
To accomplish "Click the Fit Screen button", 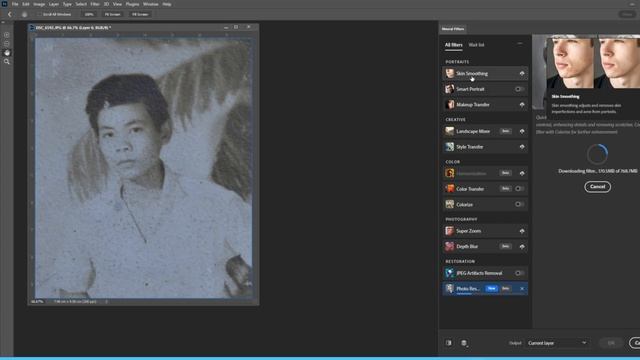I will point(113,14).
